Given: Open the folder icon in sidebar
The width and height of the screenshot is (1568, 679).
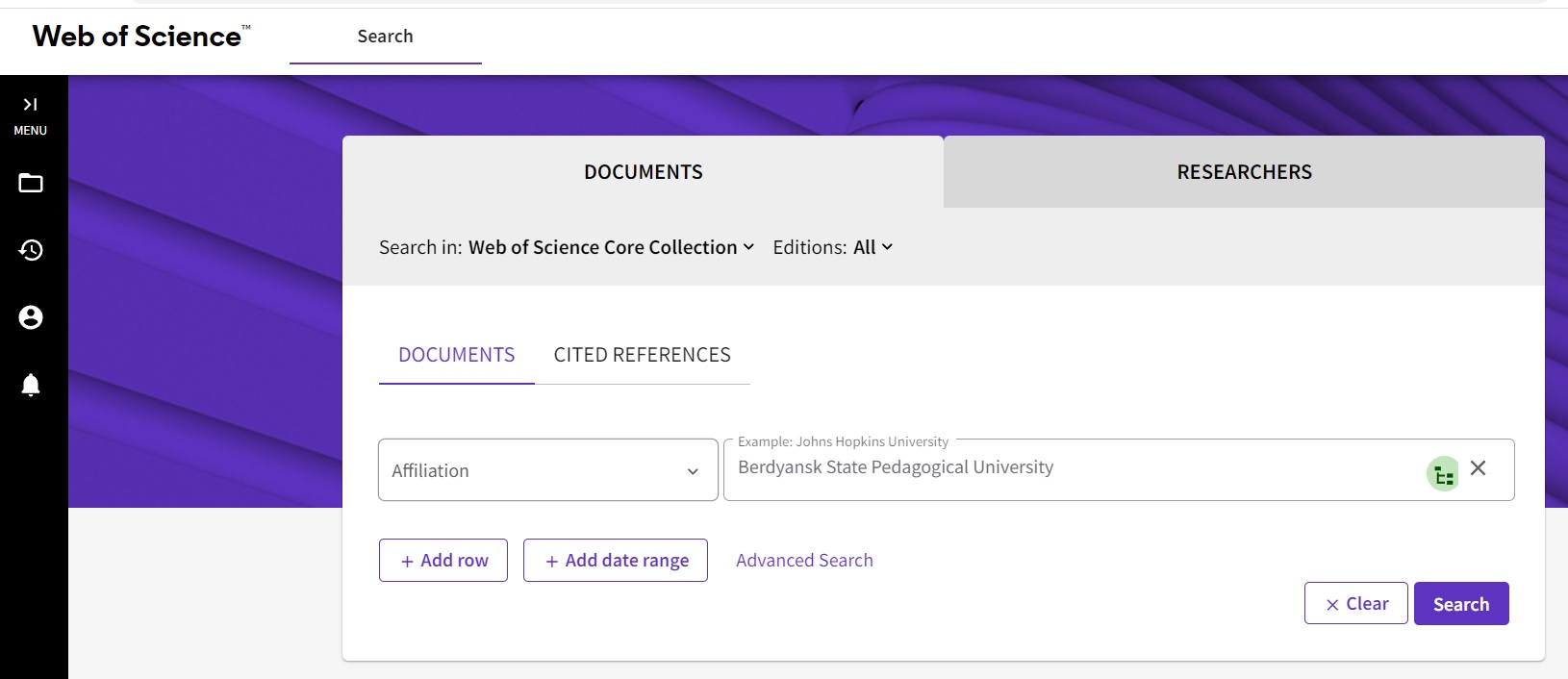Looking at the screenshot, I should tap(31, 183).
